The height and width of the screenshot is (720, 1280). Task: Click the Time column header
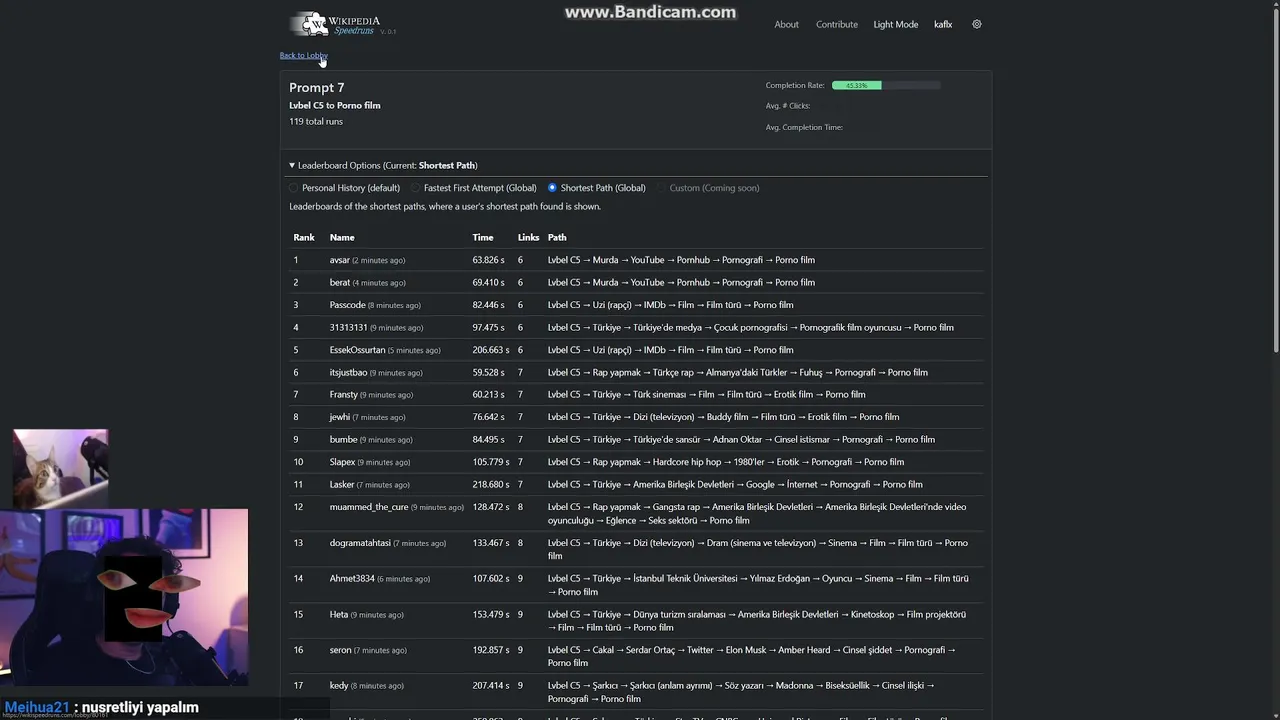[483, 237]
